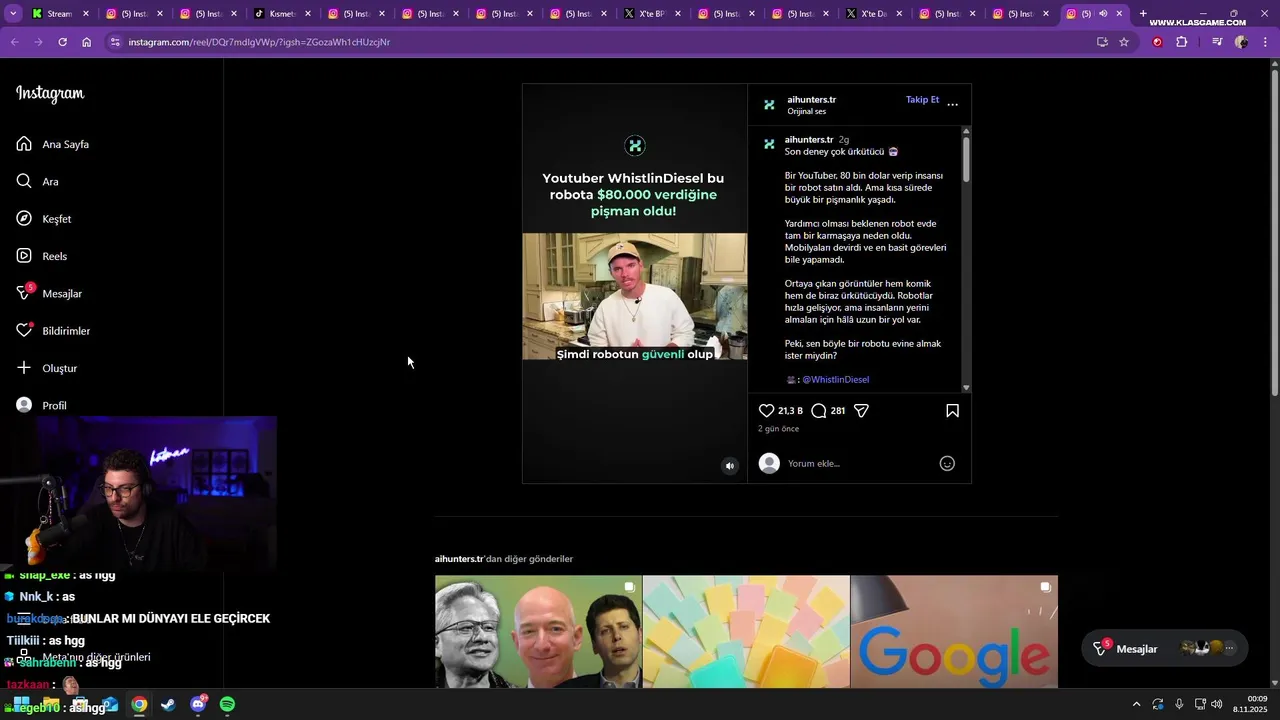View site information icon beside the URL
Viewport: 1280px width, 720px height.
point(115,42)
